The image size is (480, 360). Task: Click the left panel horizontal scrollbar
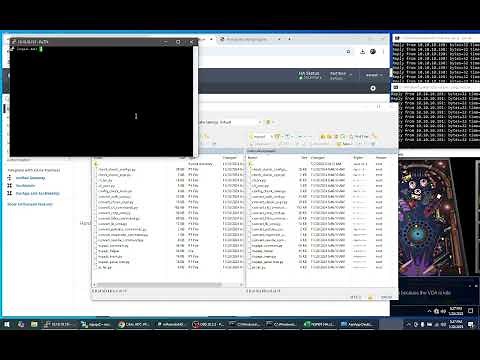159,285
